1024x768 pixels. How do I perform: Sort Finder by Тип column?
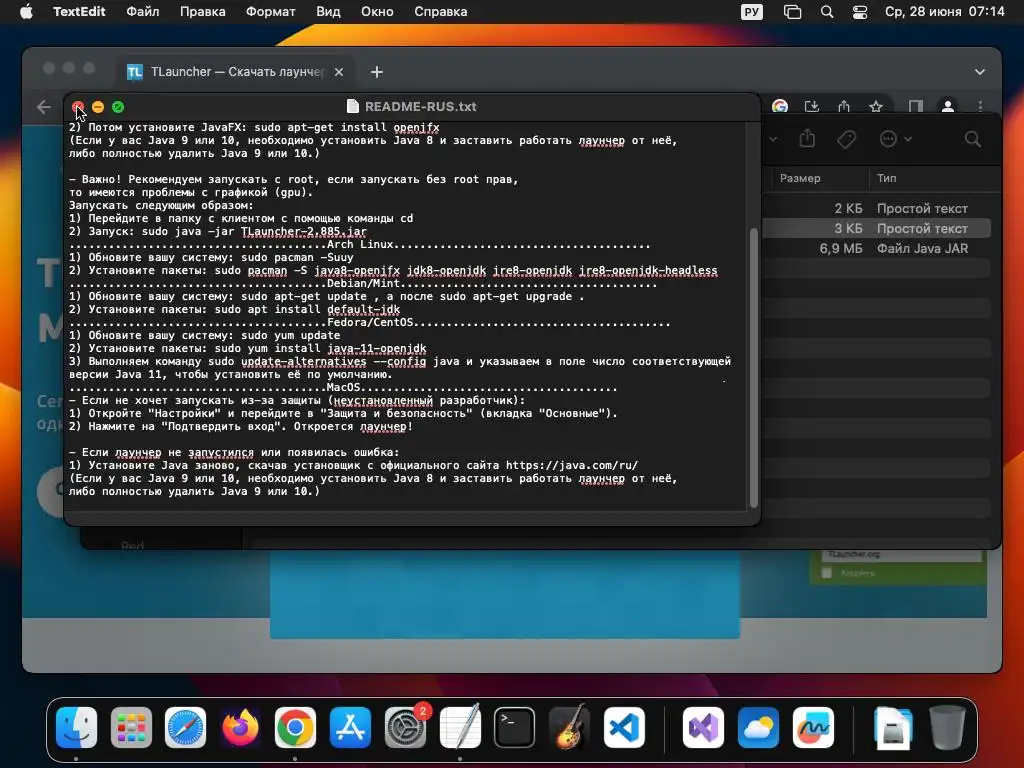(x=886, y=178)
